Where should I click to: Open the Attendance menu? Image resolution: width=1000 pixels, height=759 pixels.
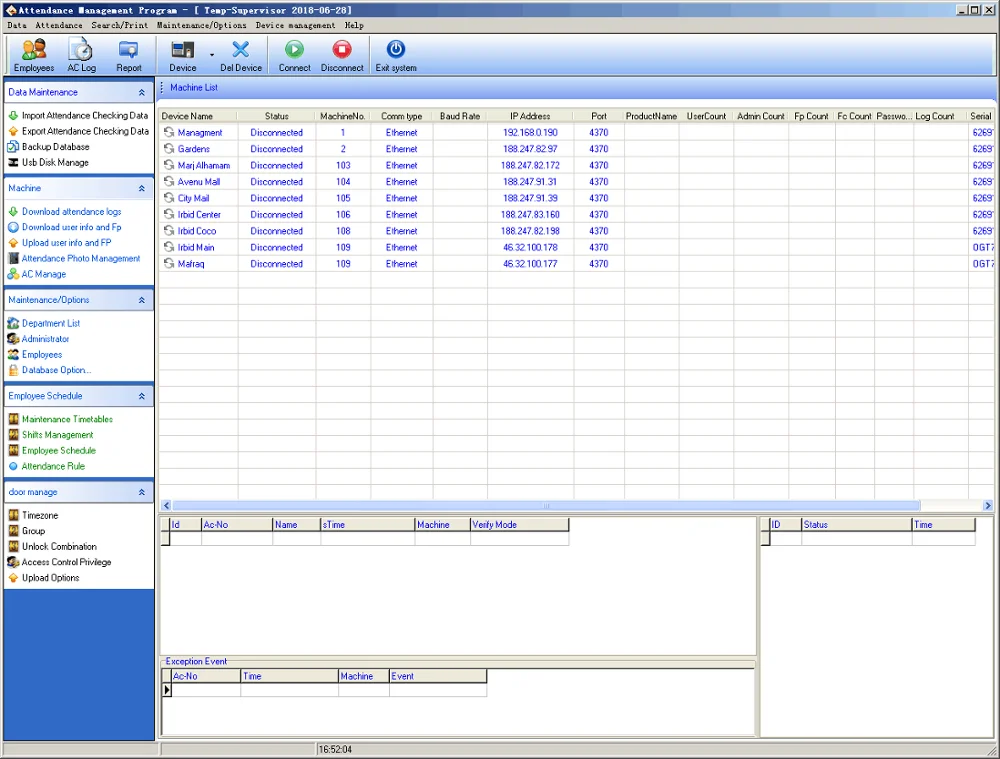pos(59,25)
